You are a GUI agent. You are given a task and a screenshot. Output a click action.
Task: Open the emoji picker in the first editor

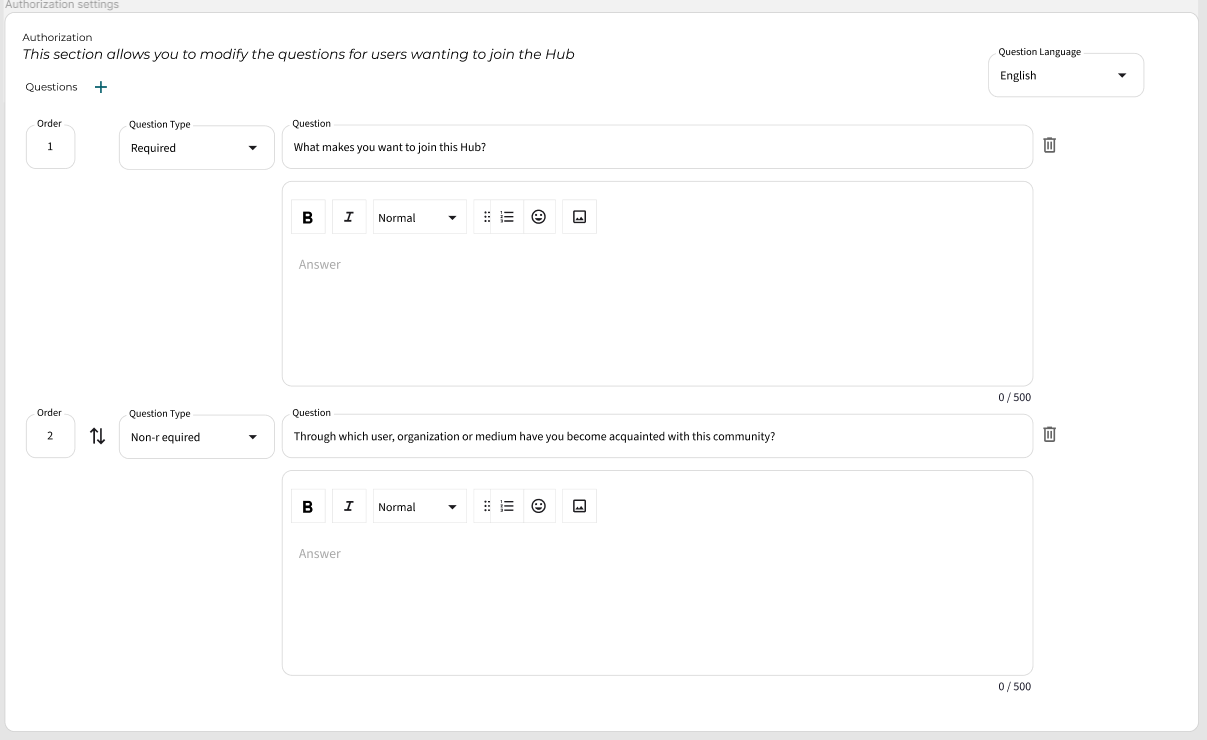(538, 216)
